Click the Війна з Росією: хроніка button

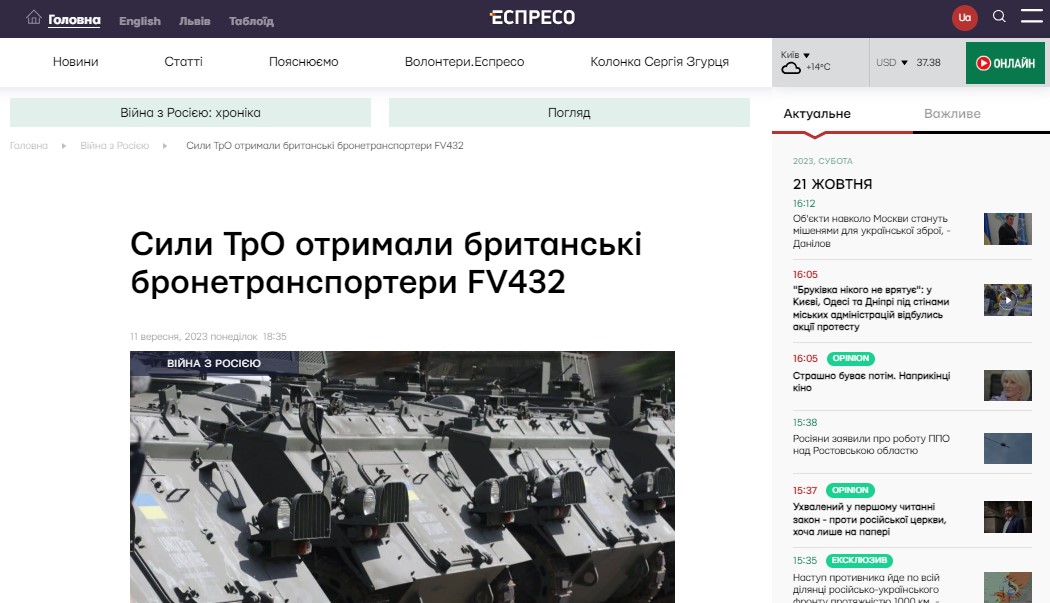[189, 111]
